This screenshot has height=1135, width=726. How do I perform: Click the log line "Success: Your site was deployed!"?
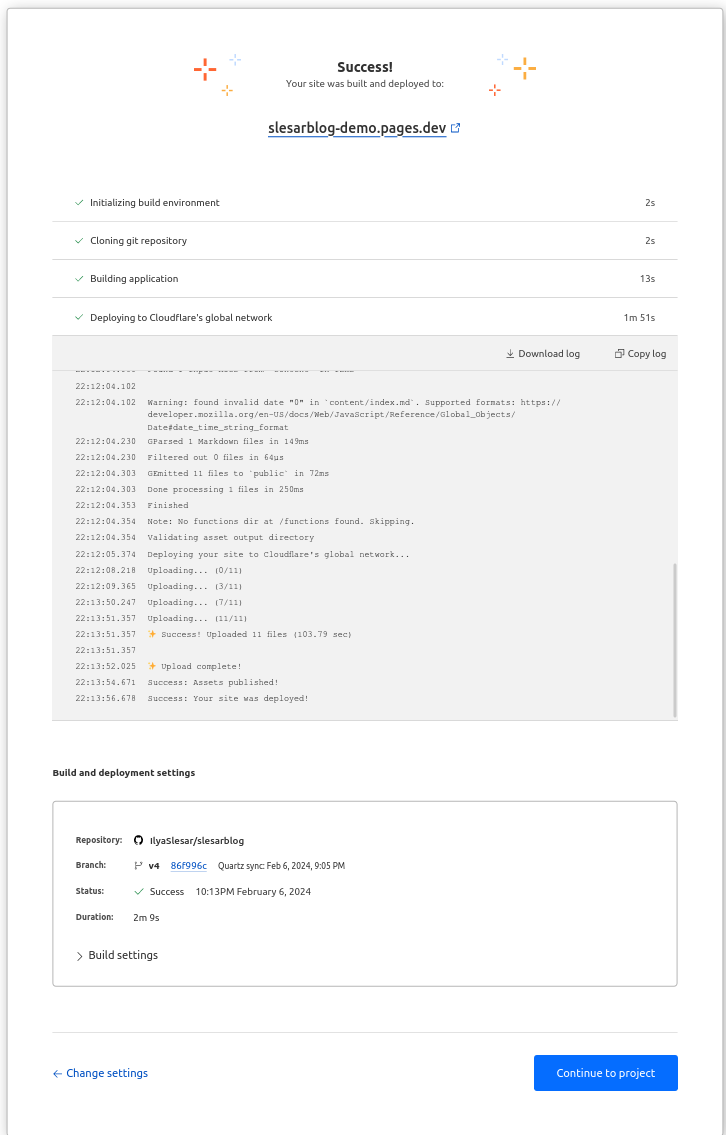(228, 699)
